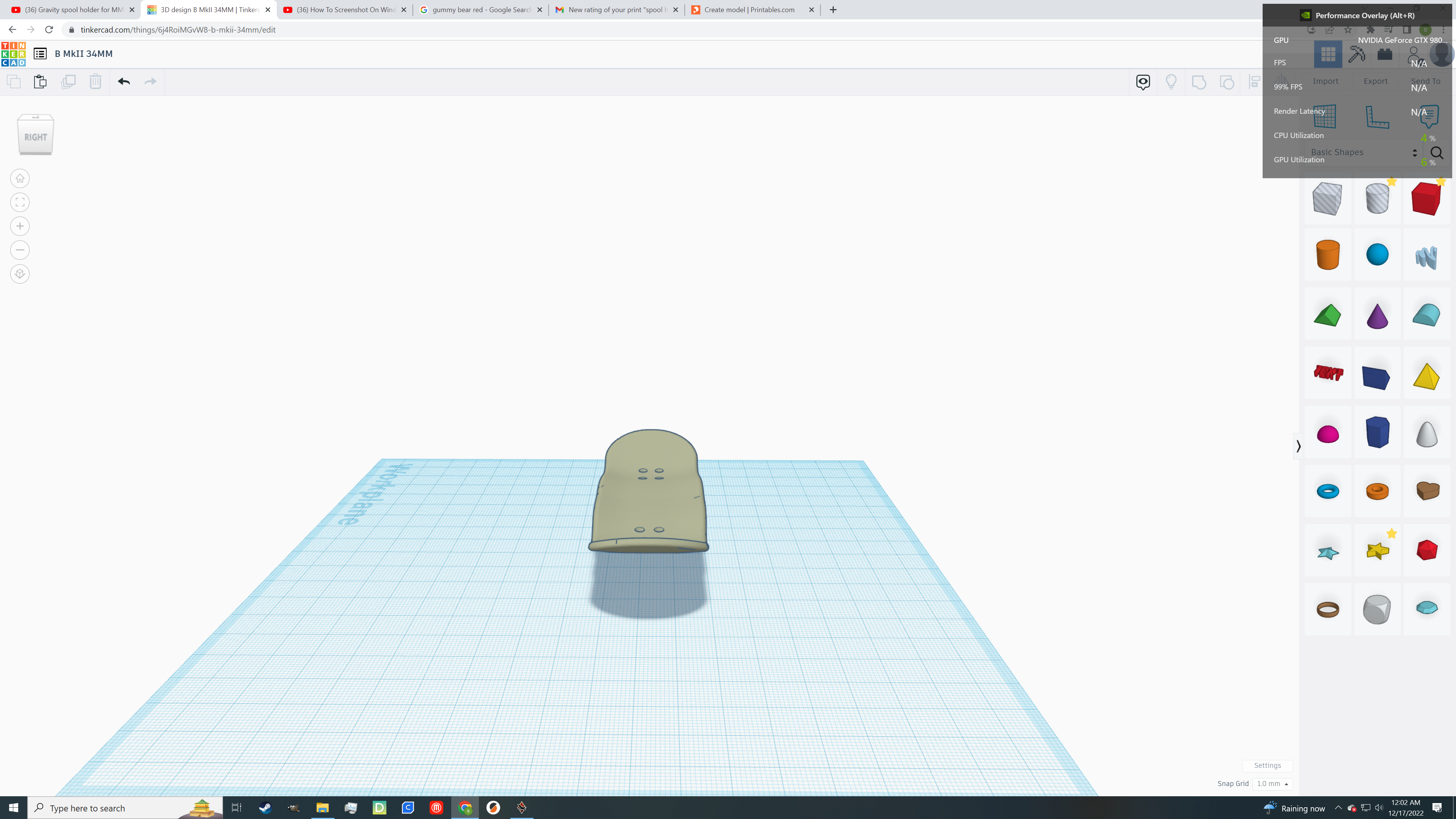Switch to the How To Screenshot YouTube tab
Screen dimensions: 1456x819
coord(344,9)
